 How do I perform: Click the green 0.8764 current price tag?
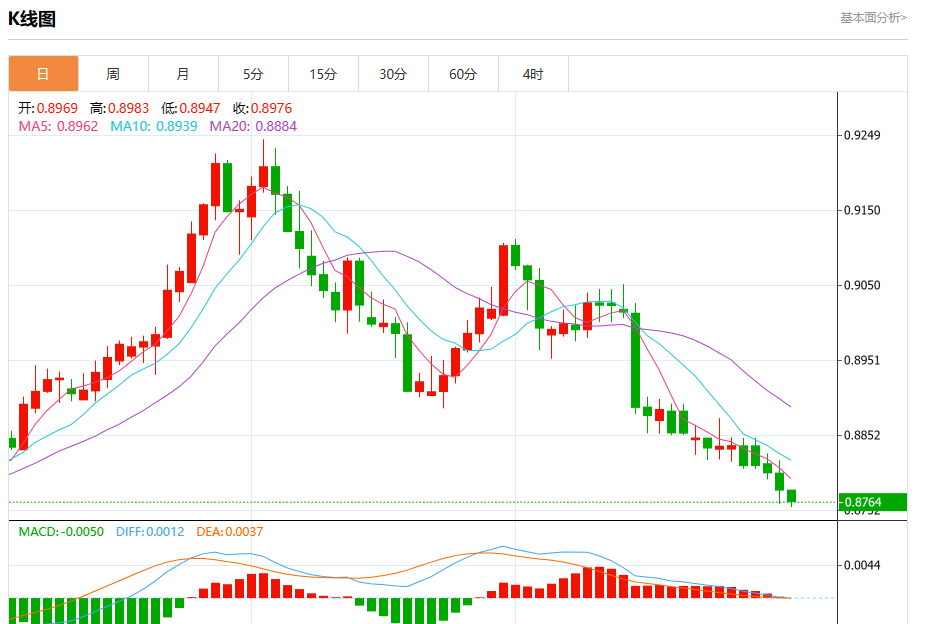click(x=873, y=502)
